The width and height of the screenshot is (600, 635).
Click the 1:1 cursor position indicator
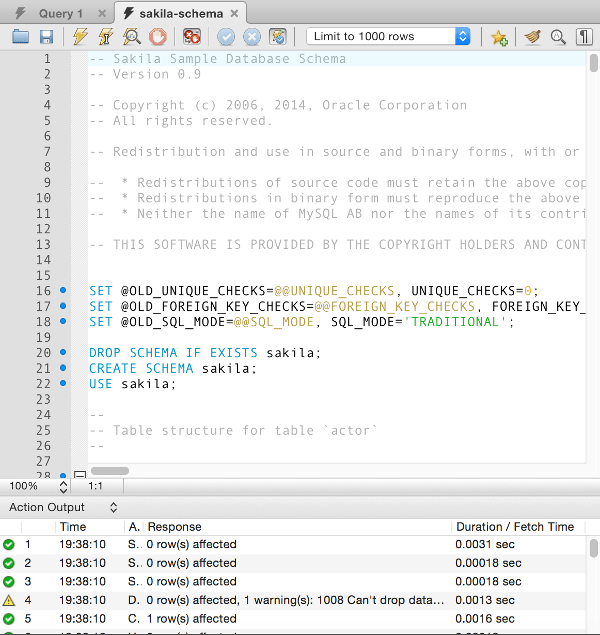(96, 486)
